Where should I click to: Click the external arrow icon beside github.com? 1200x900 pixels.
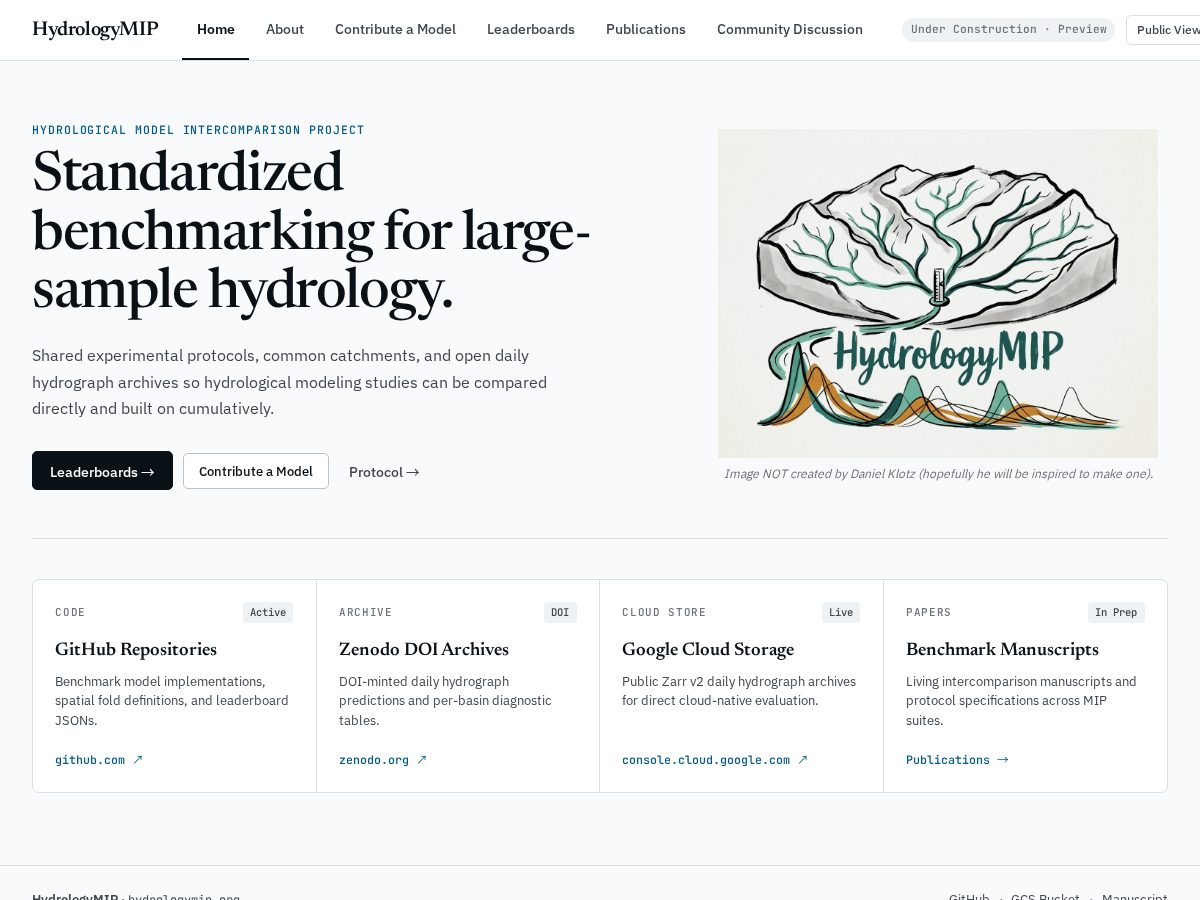point(138,760)
